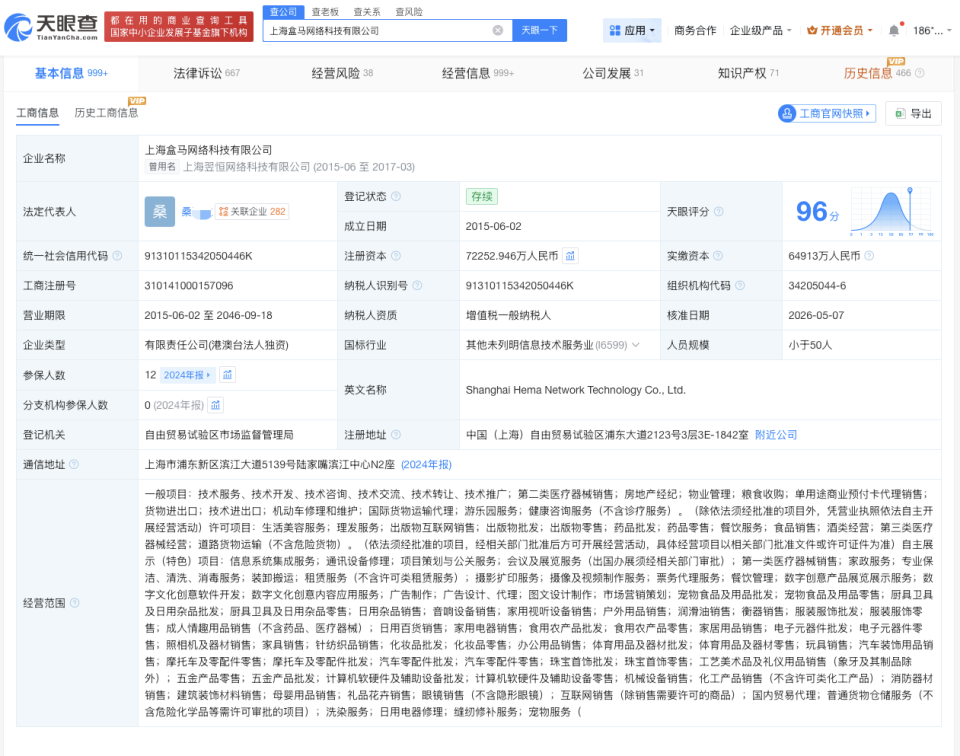960x756 pixels.
Task: Switch to 查关系 search tab
Action: (367, 12)
